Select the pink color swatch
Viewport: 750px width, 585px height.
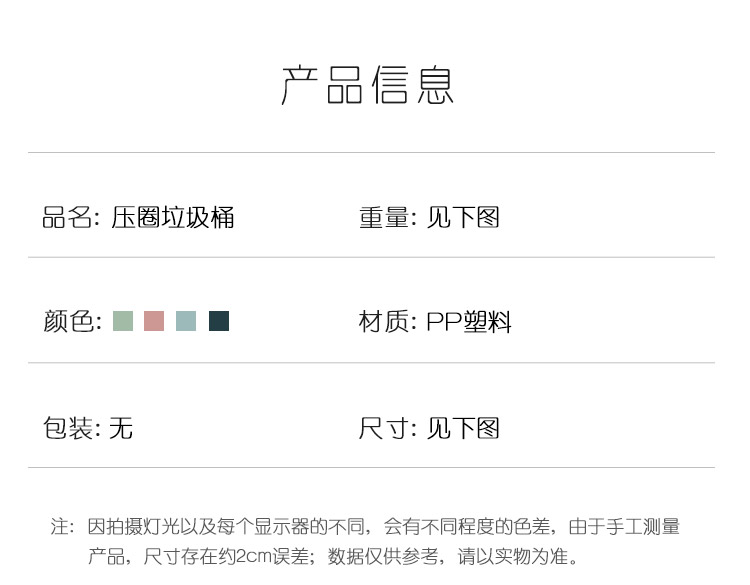(x=154, y=321)
